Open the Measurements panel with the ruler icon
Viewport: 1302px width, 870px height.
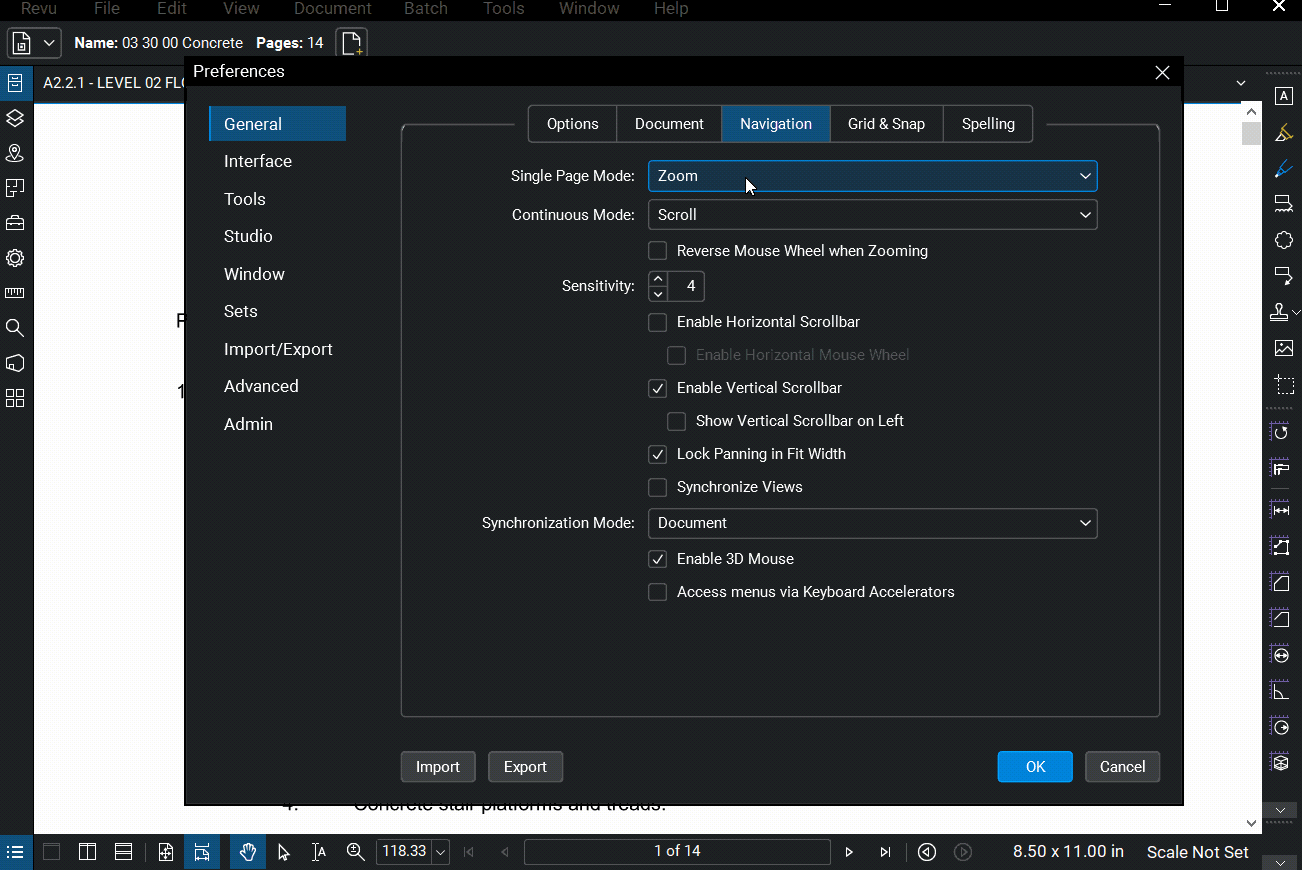tap(15, 292)
